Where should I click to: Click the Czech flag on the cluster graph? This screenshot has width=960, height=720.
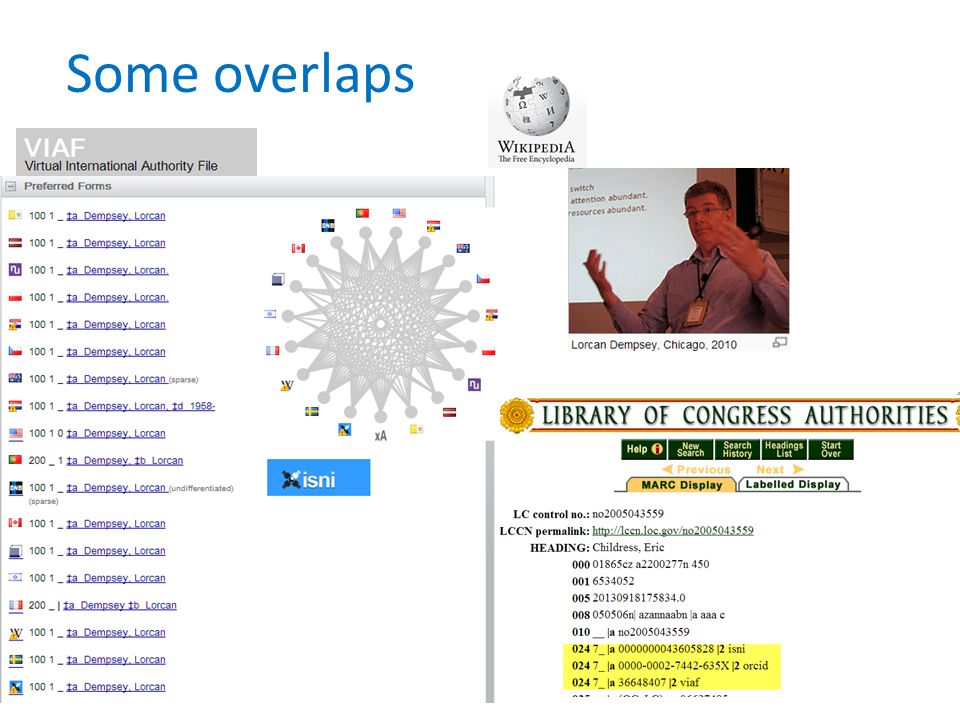[483, 279]
